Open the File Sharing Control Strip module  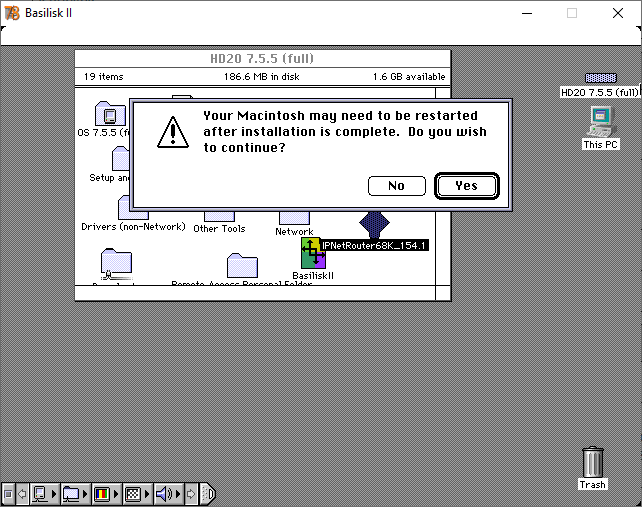tap(75, 494)
